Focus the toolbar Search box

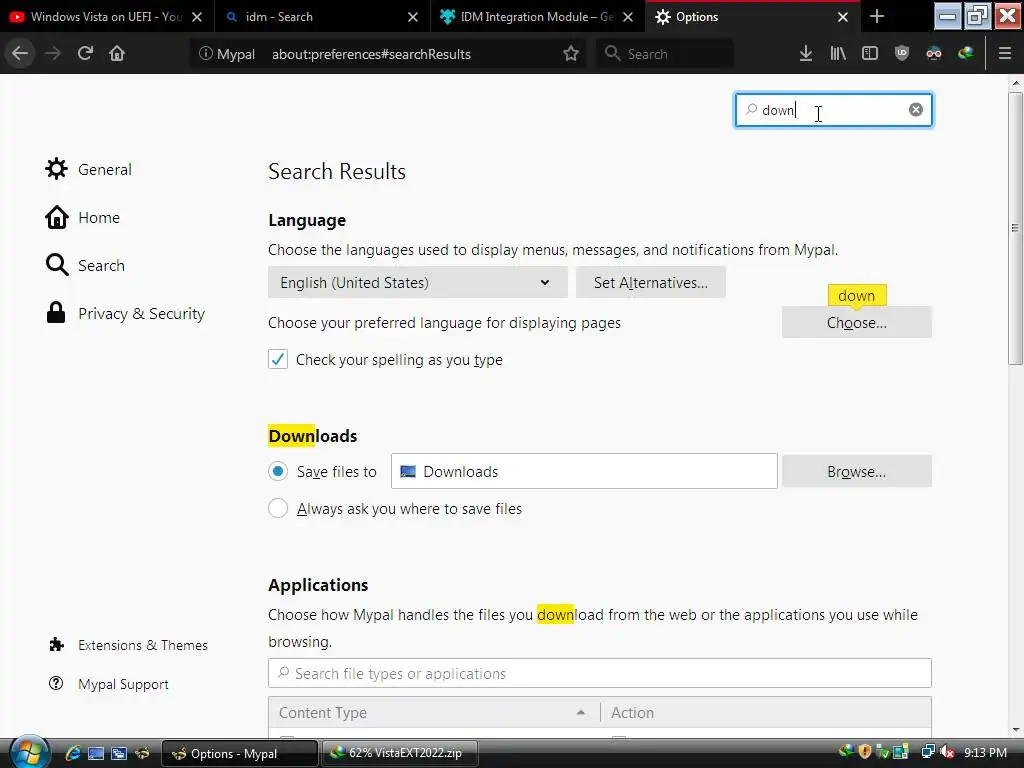(x=665, y=54)
